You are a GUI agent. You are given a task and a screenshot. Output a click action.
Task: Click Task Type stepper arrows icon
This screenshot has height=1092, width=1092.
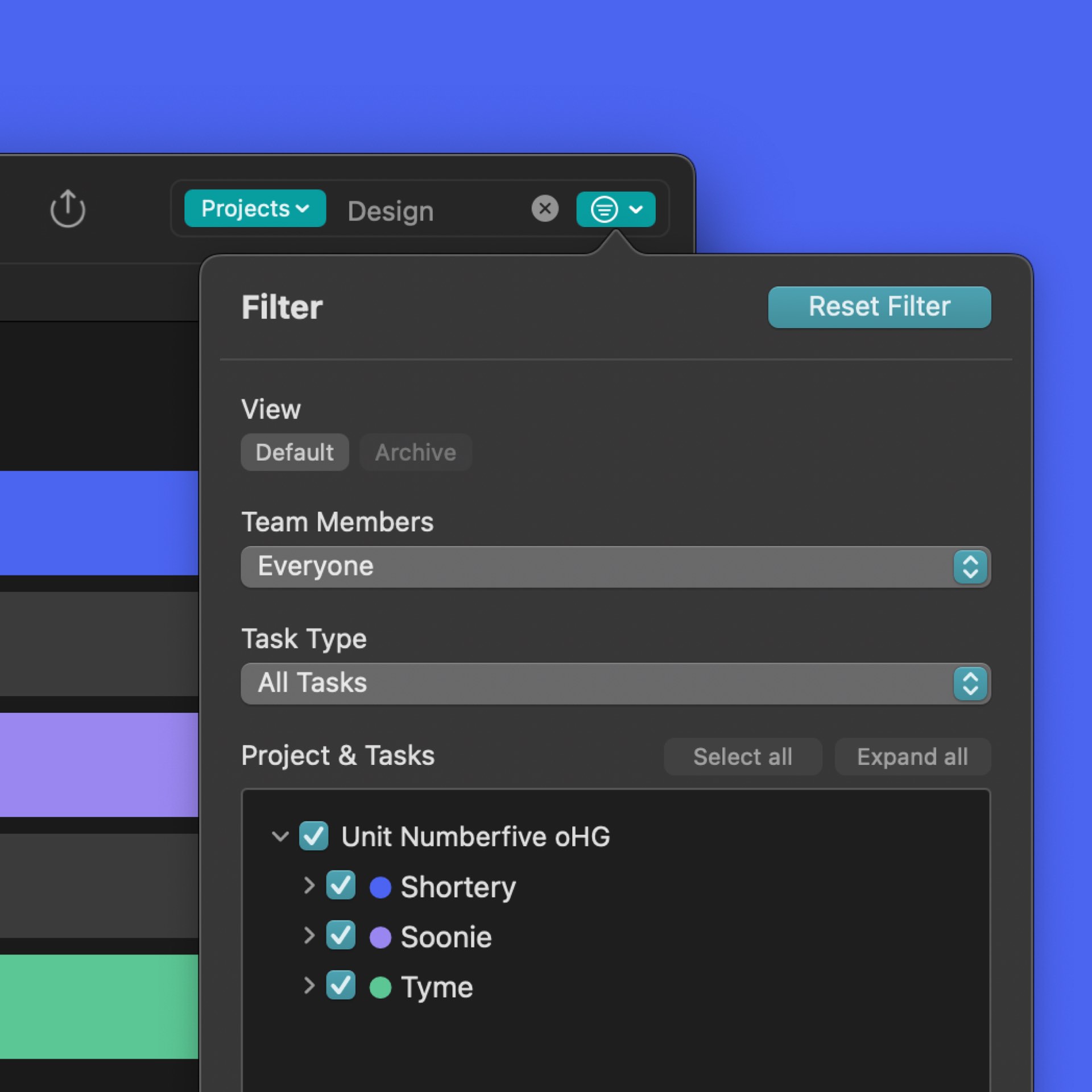tap(970, 683)
